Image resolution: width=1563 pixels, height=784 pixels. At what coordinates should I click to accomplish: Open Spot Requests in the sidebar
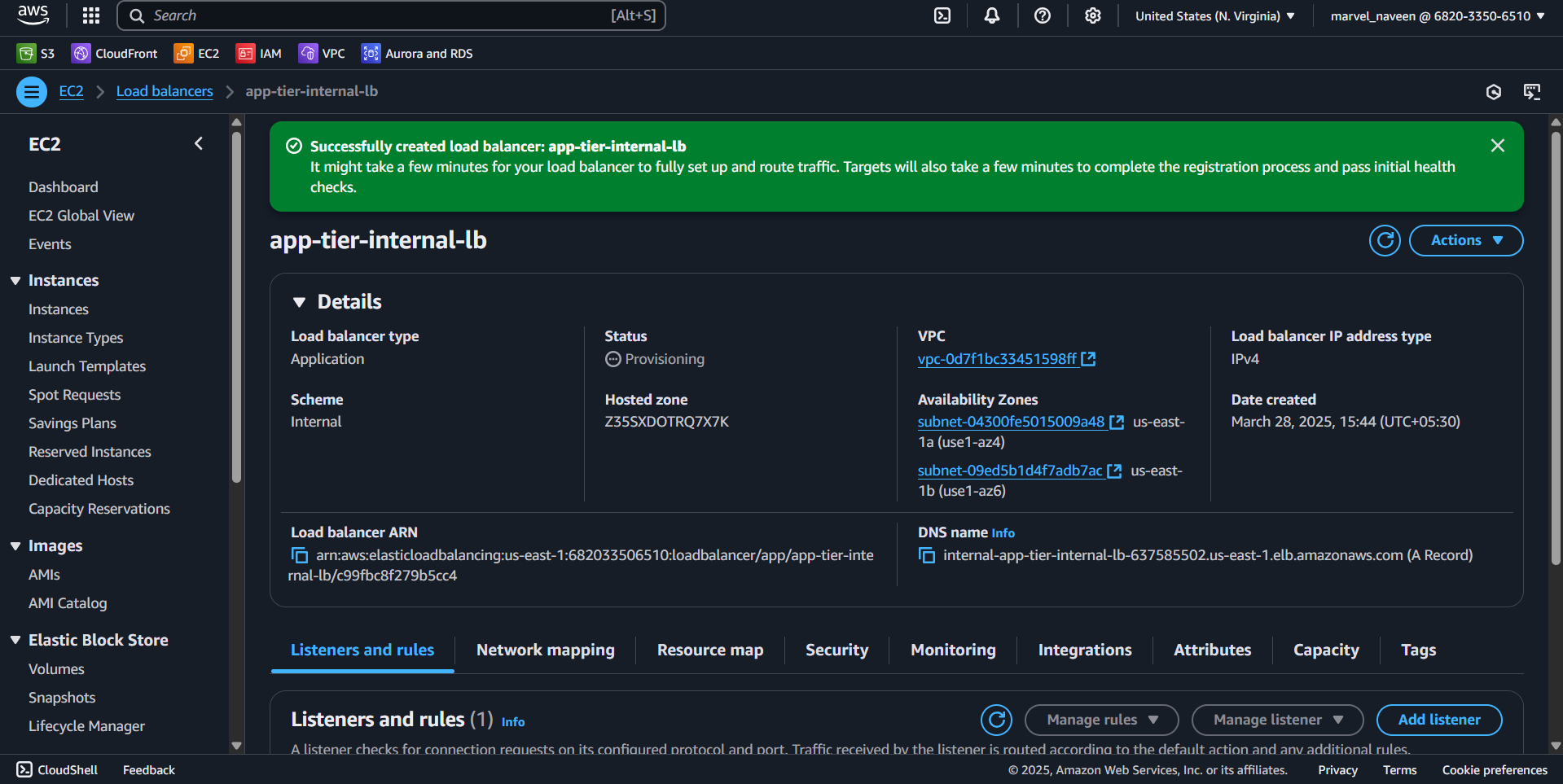(74, 395)
